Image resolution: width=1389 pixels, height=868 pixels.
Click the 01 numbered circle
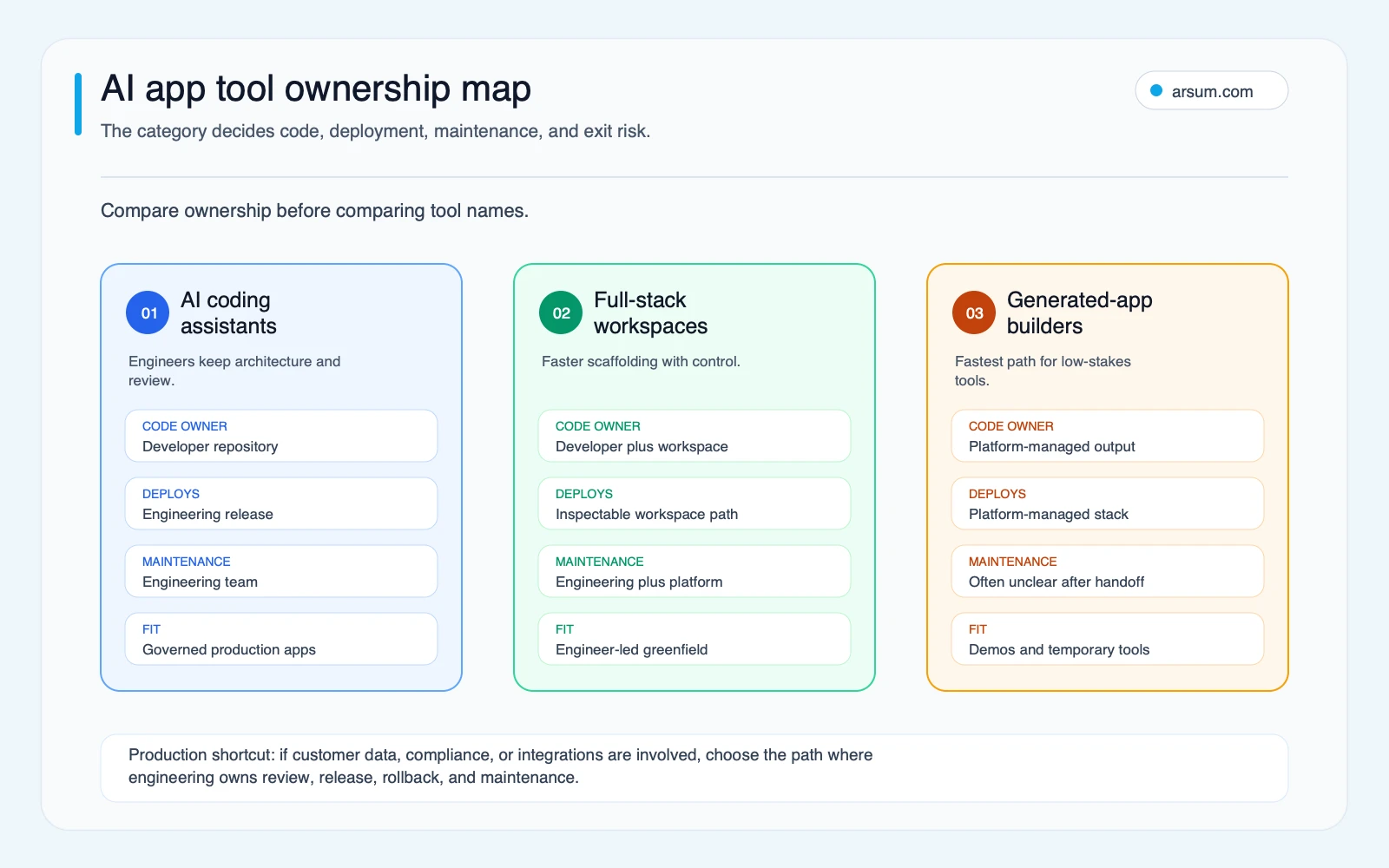pyautogui.click(x=148, y=312)
